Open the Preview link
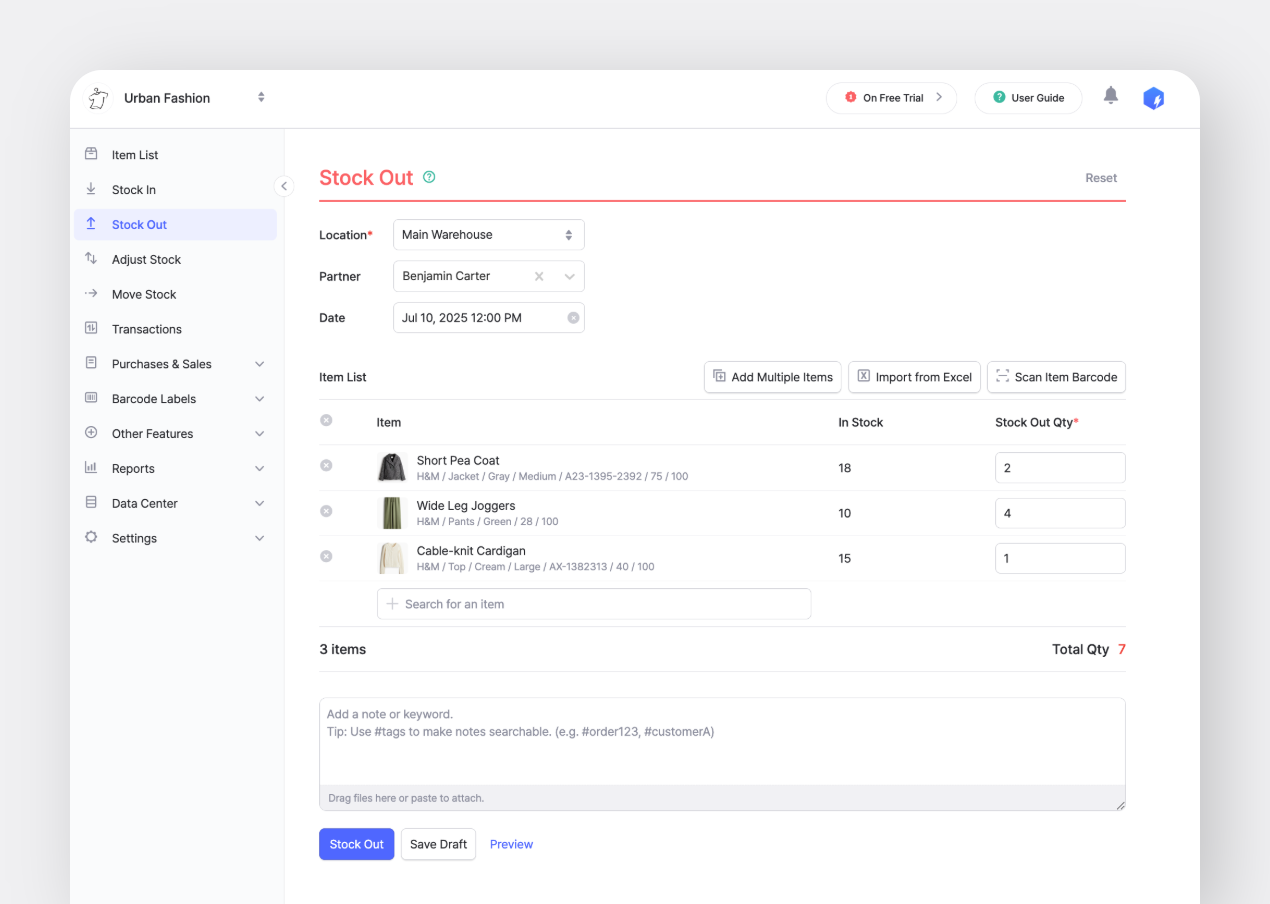The width and height of the screenshot is (1270, 904). coord(511,844)
